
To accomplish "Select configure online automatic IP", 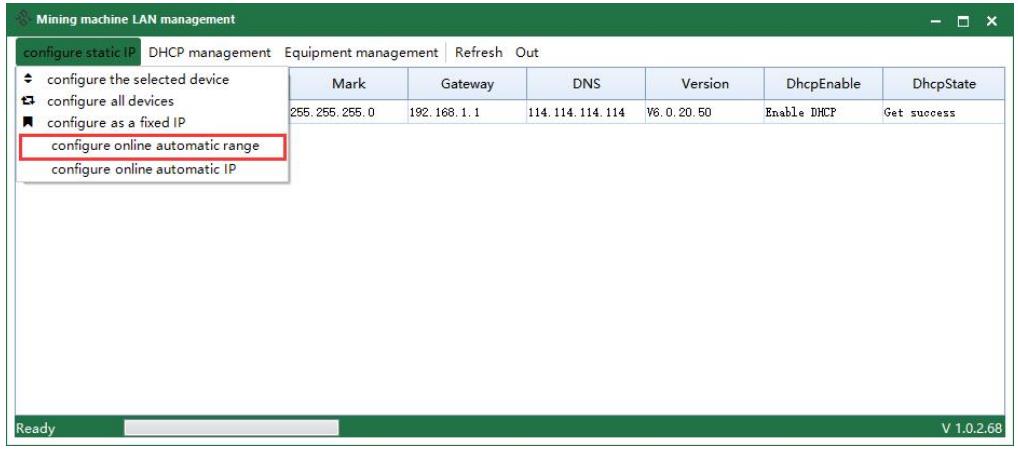I will (143, 168).
